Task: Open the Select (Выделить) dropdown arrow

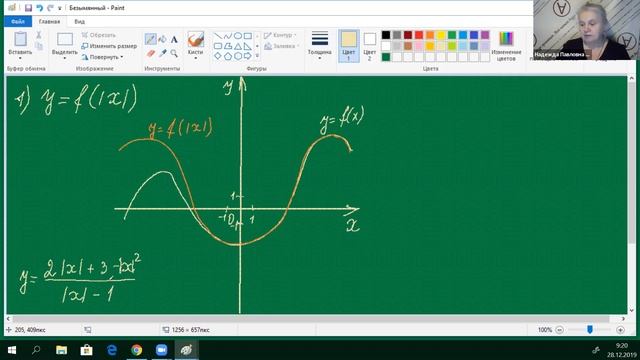Action: tap(64, 58)
